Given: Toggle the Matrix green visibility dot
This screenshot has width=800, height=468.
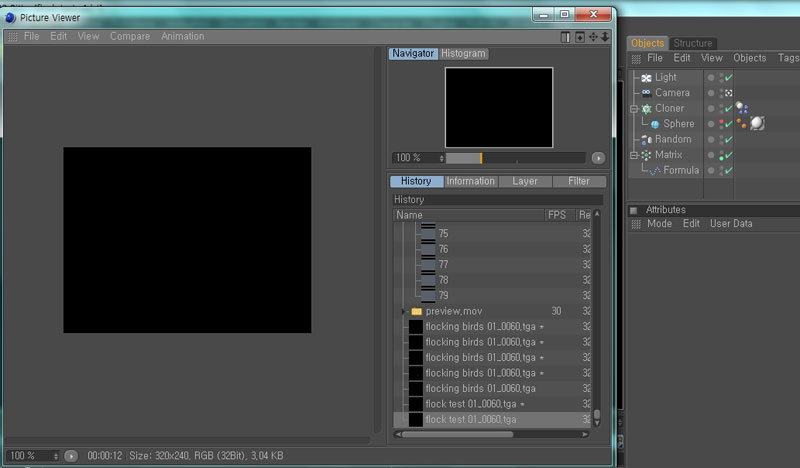Looking at the screenshot, I should pyautogui.click(x=721, y=158).
